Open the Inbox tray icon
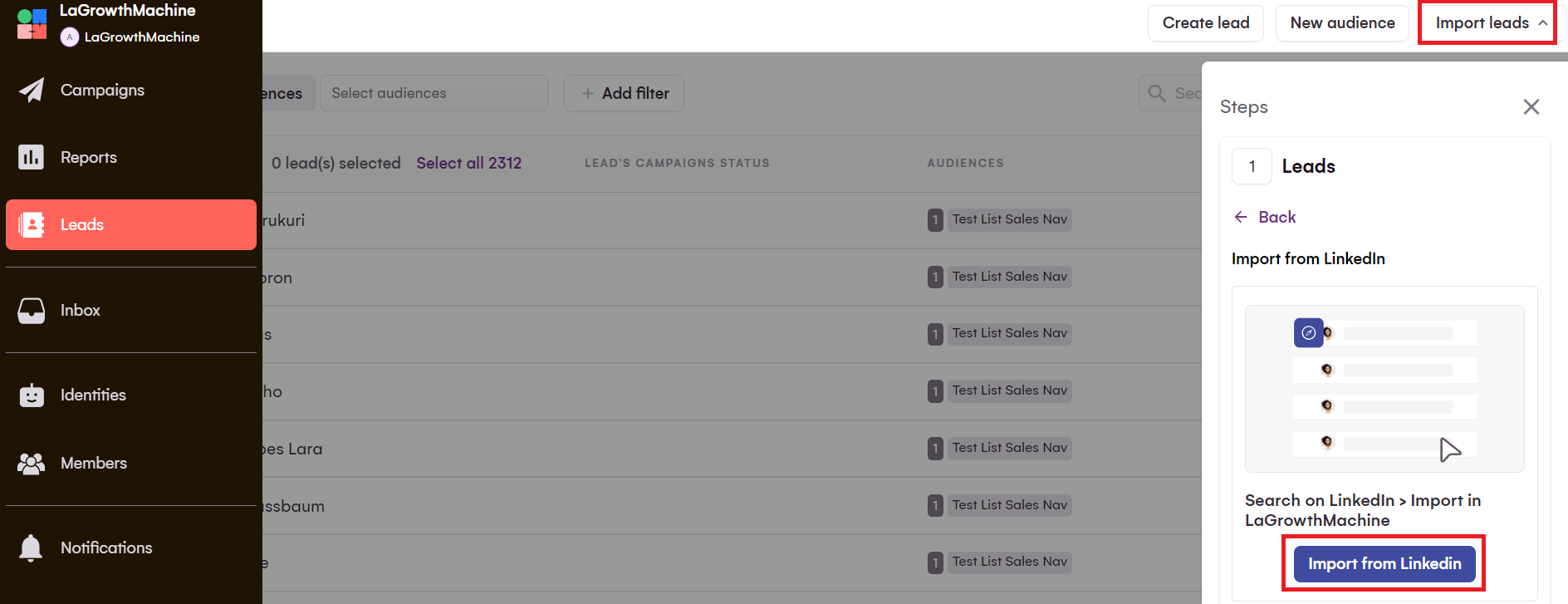 (32, 311)
